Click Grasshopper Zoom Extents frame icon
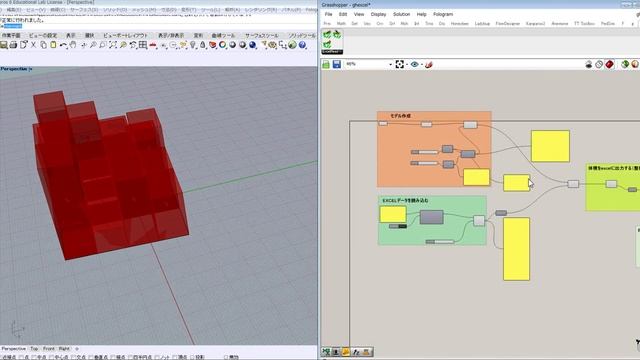640x360 pixels. (399, 64)
